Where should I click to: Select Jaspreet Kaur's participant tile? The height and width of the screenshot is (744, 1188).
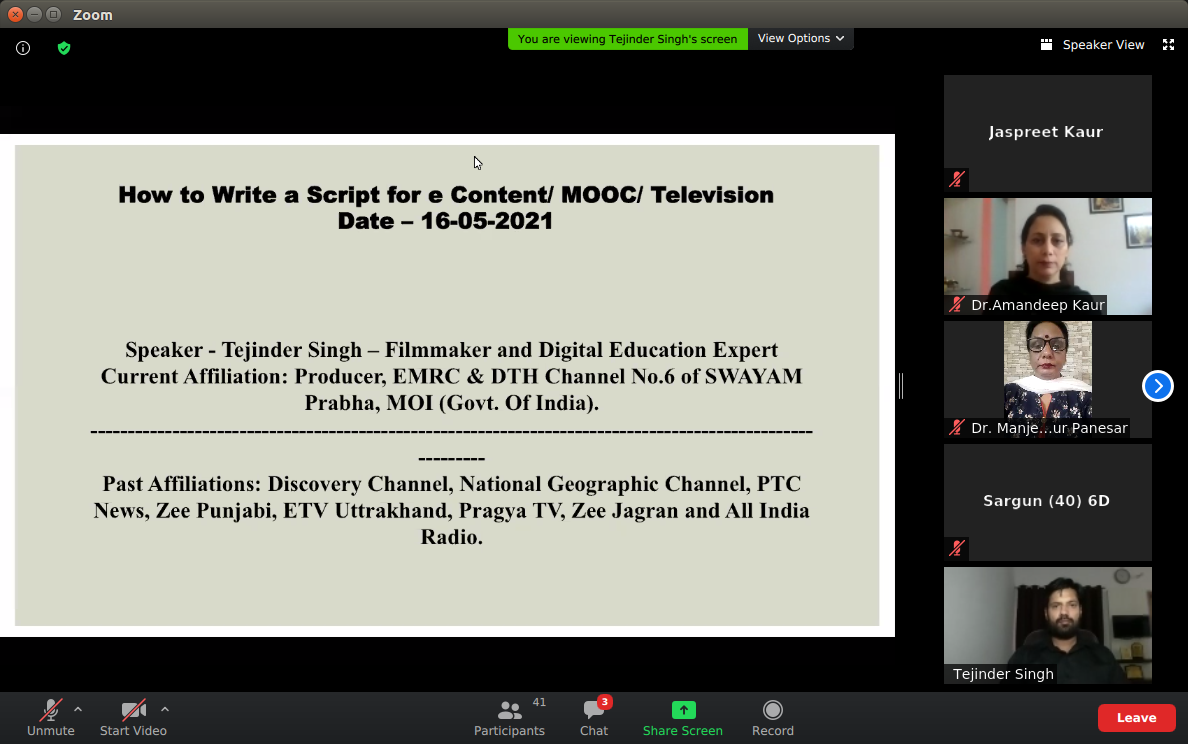pyautogui.click(x=1047, y=133)
